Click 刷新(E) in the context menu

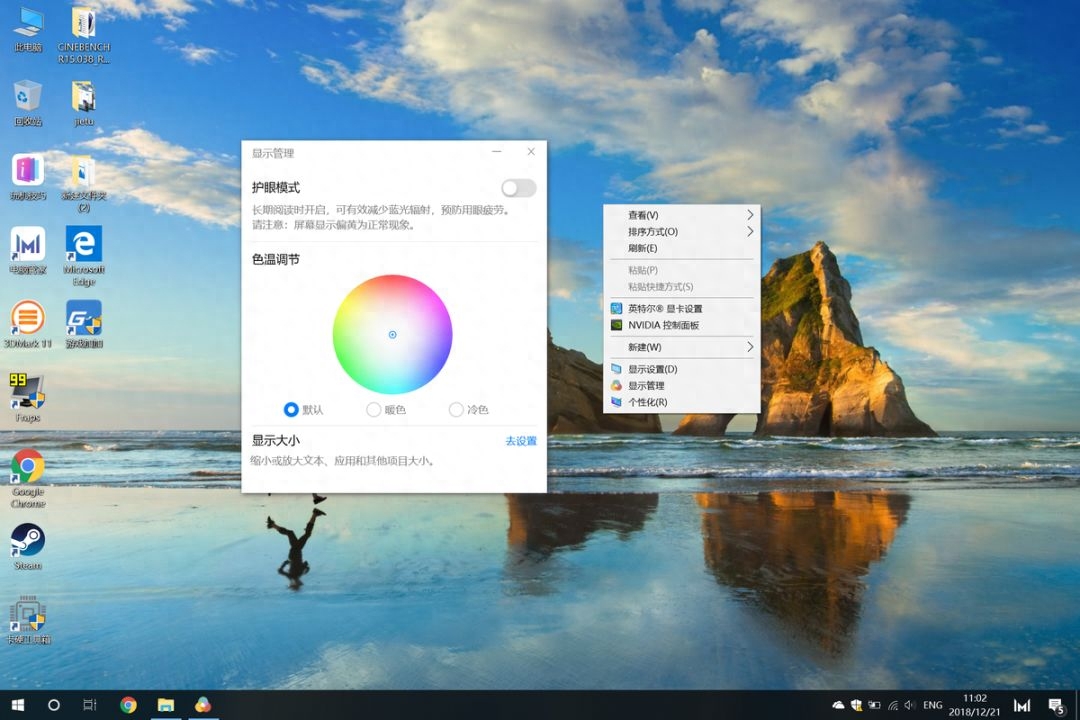click(643, 248)
